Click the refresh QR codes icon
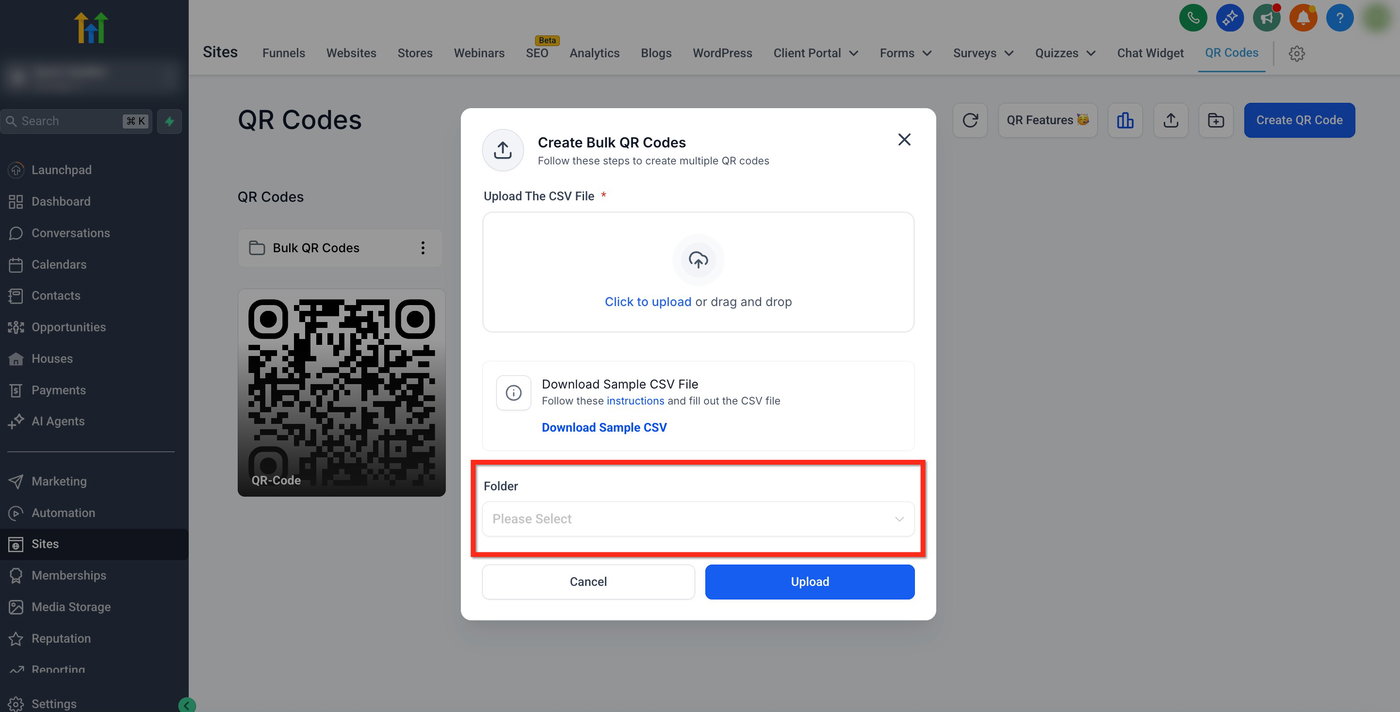 [x=970, y=120]
